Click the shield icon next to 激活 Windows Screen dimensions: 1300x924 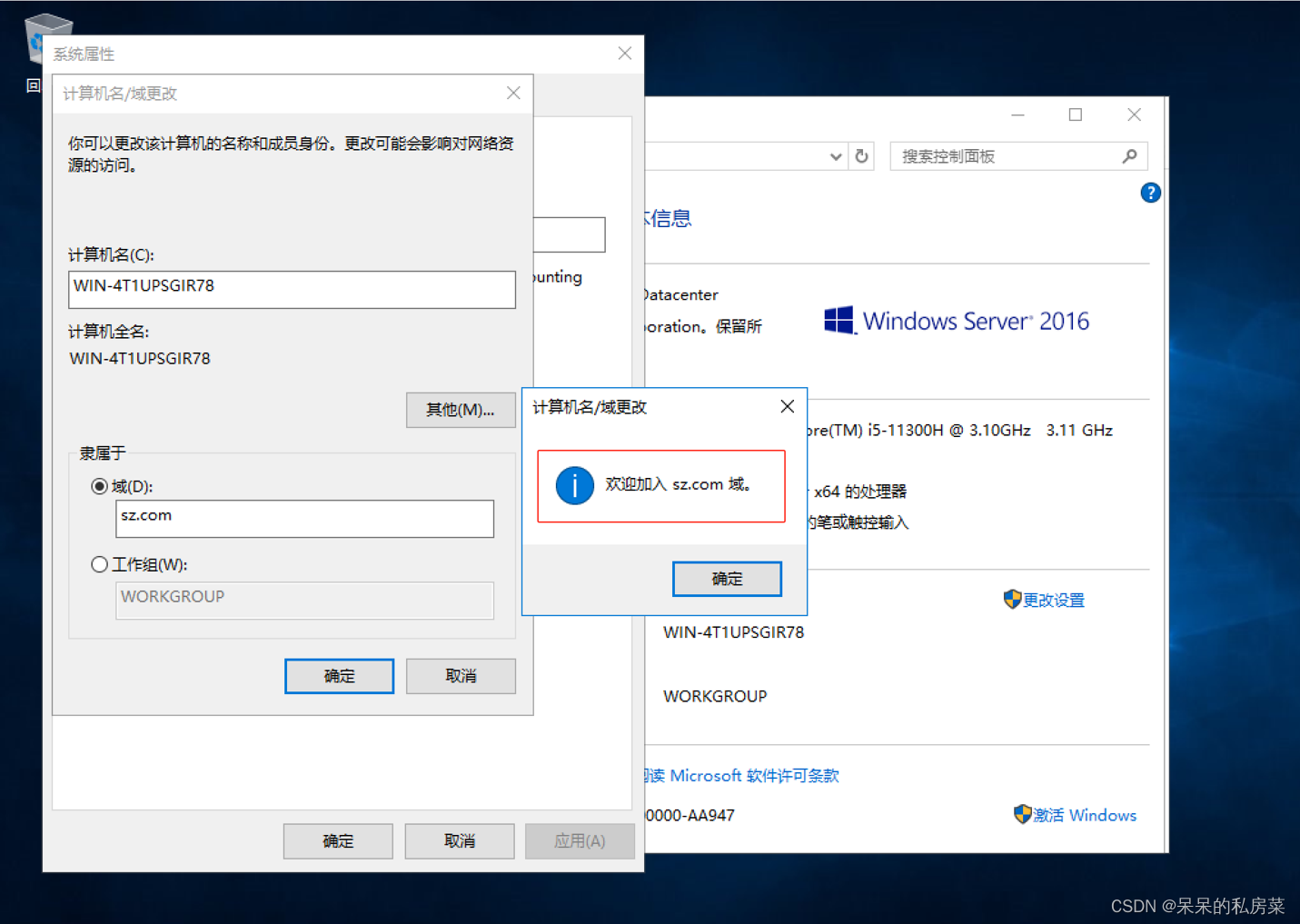pos(1022,814)
